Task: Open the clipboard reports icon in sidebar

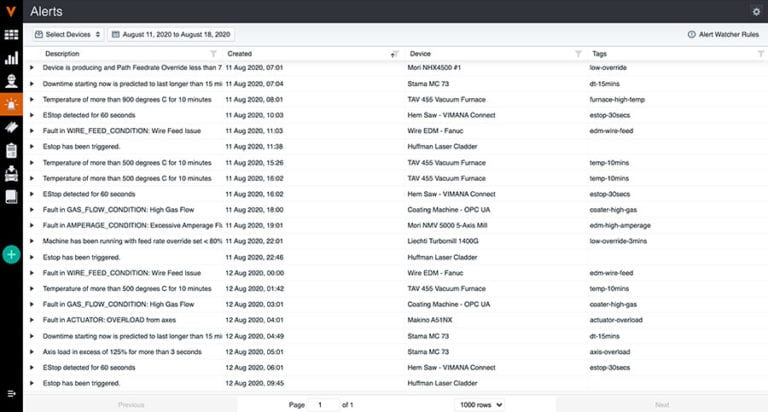Action: (x=11, y=150)
